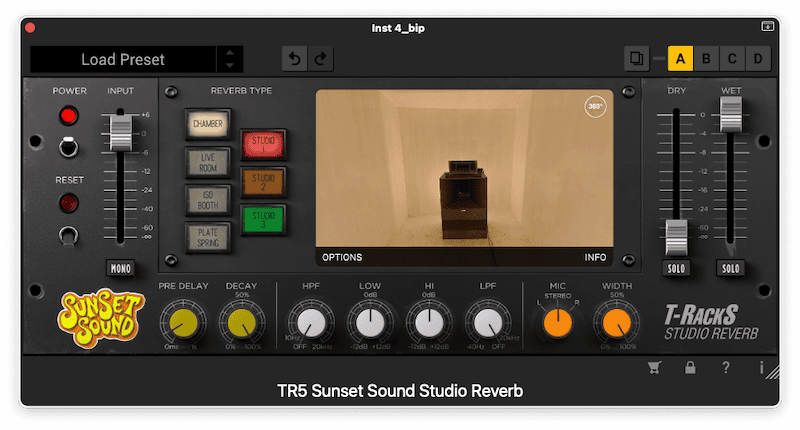Image resolution: width=800 pixels, height=430 pixels.
Task: Click the orange MIC knob
Action: 558,323
